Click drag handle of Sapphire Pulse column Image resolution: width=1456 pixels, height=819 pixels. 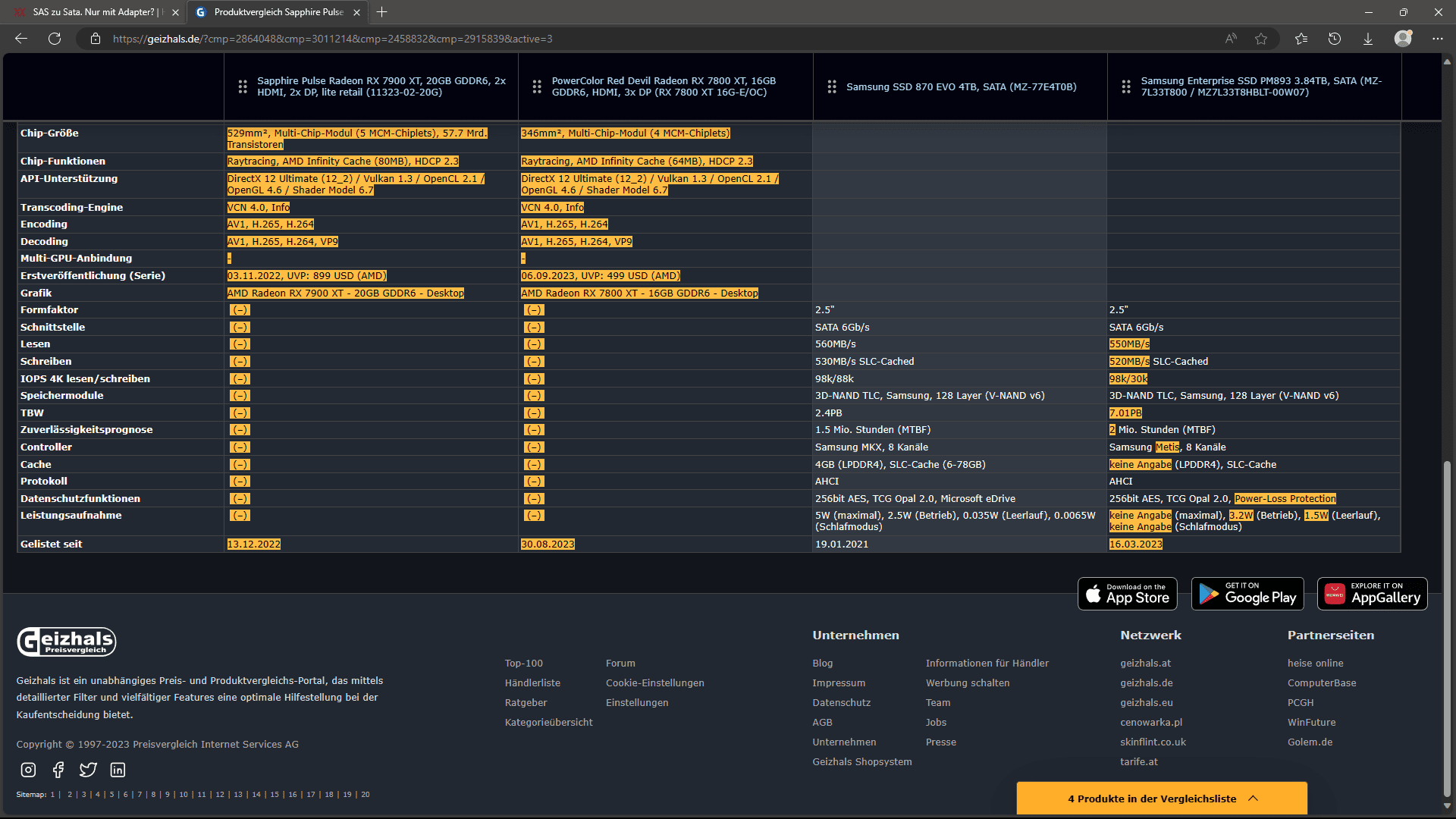click(243, 87)
